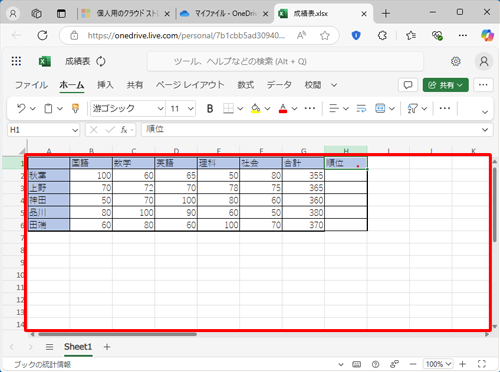Click the Paste clipboard icon
This screenshot has width=500, height=372.
pyautogui.click(x=48, y=108)
